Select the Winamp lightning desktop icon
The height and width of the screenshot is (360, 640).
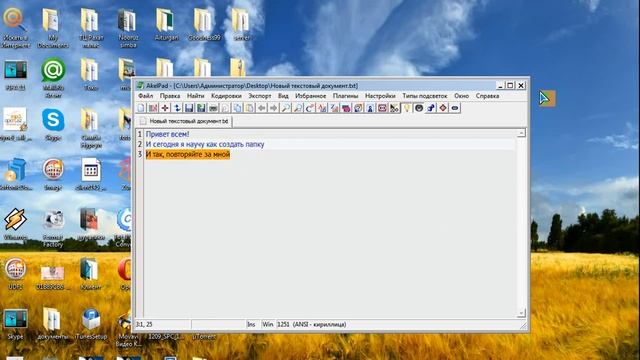tap(15, 223)
